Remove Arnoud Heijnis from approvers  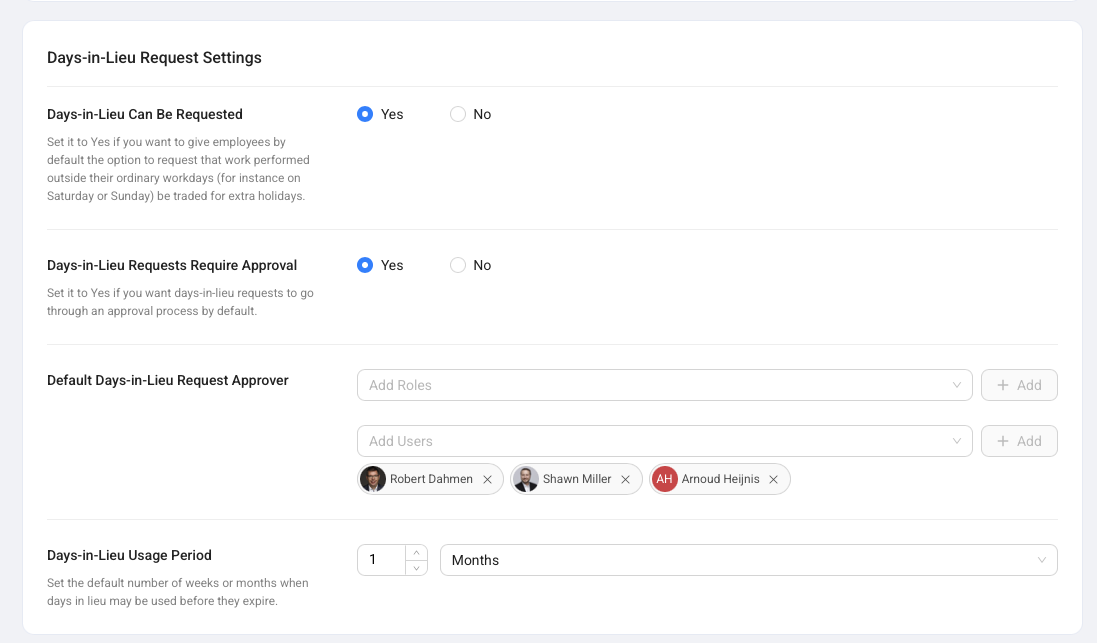coord(773,479)
